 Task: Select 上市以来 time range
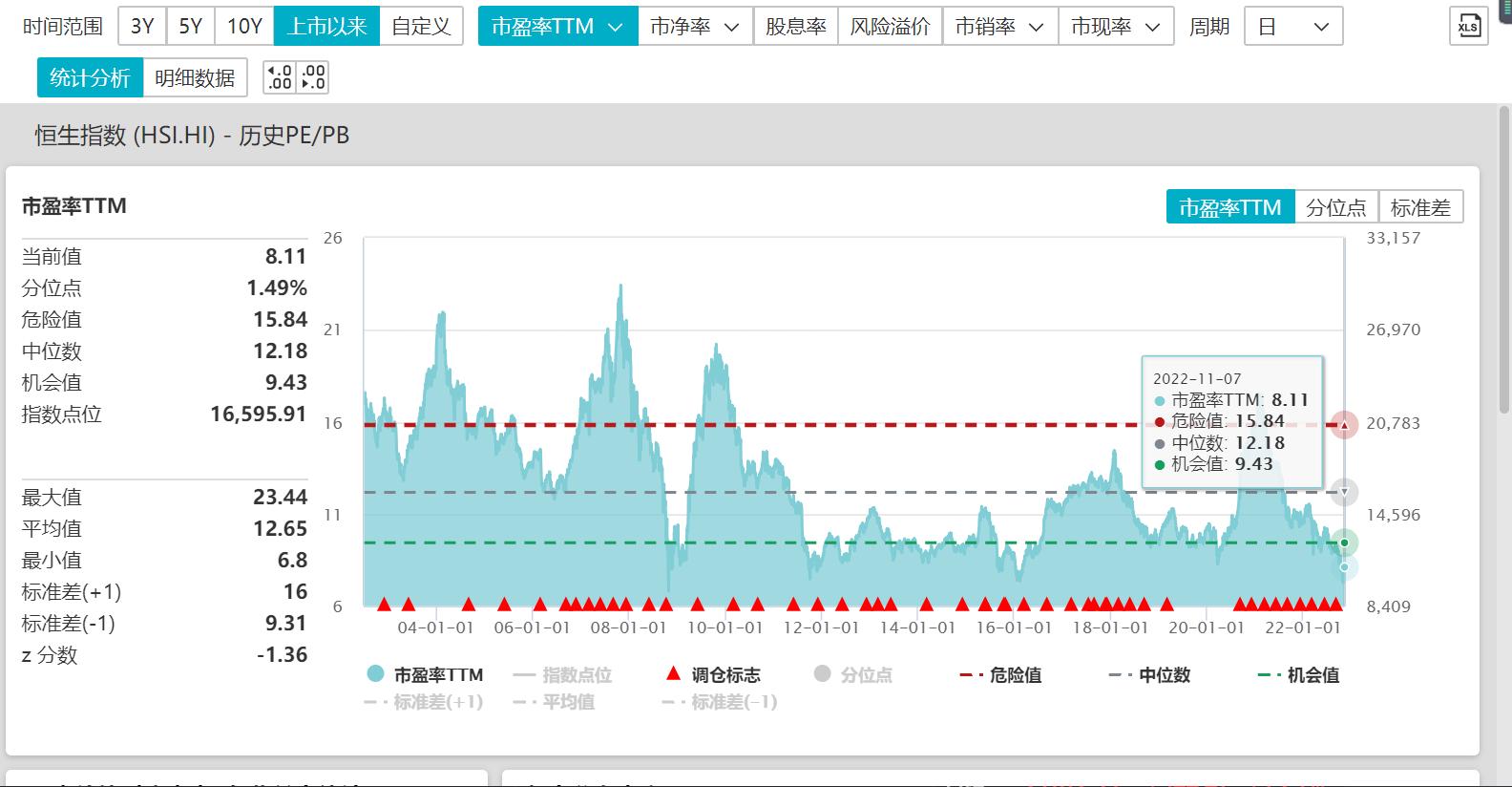[326, 26]
